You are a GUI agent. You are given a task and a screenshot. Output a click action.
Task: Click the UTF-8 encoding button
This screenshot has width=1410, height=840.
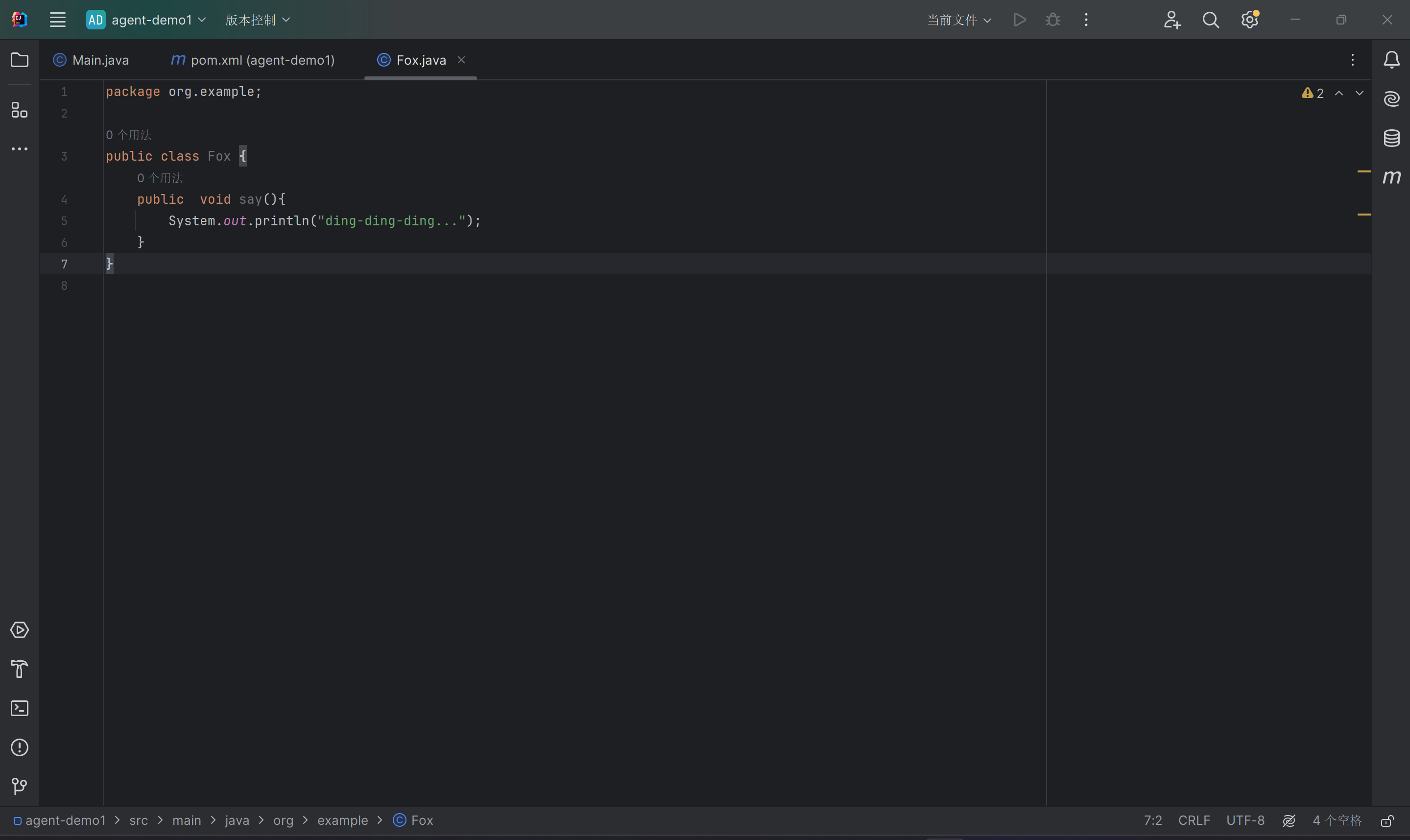(1245, 820)
